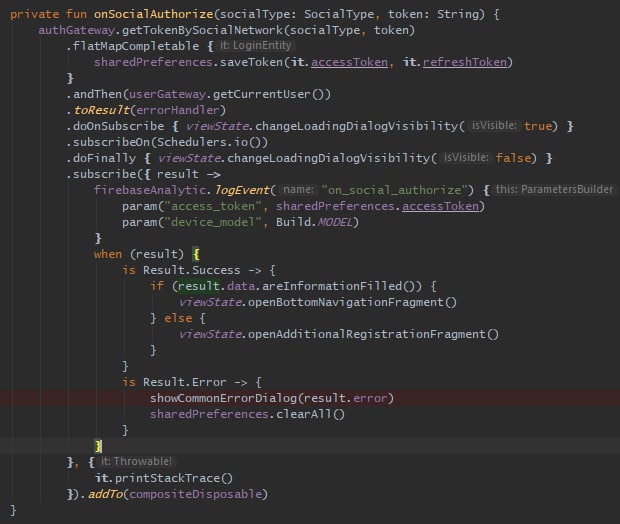620x524 pixels.
Task: Click the highlighted opening brace after when
Action: tap(196, 254)
